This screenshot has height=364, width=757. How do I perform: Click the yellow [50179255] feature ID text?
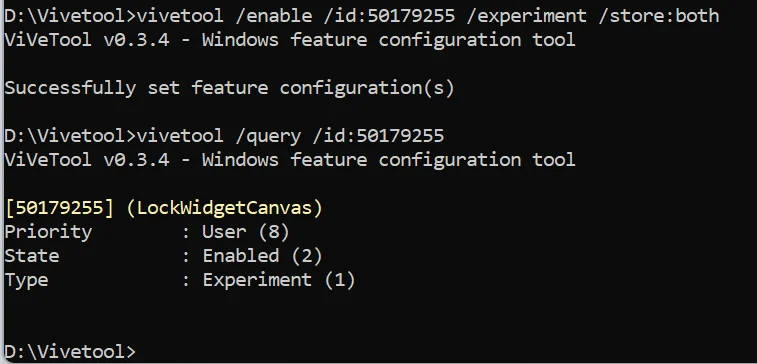click(59, 208)
